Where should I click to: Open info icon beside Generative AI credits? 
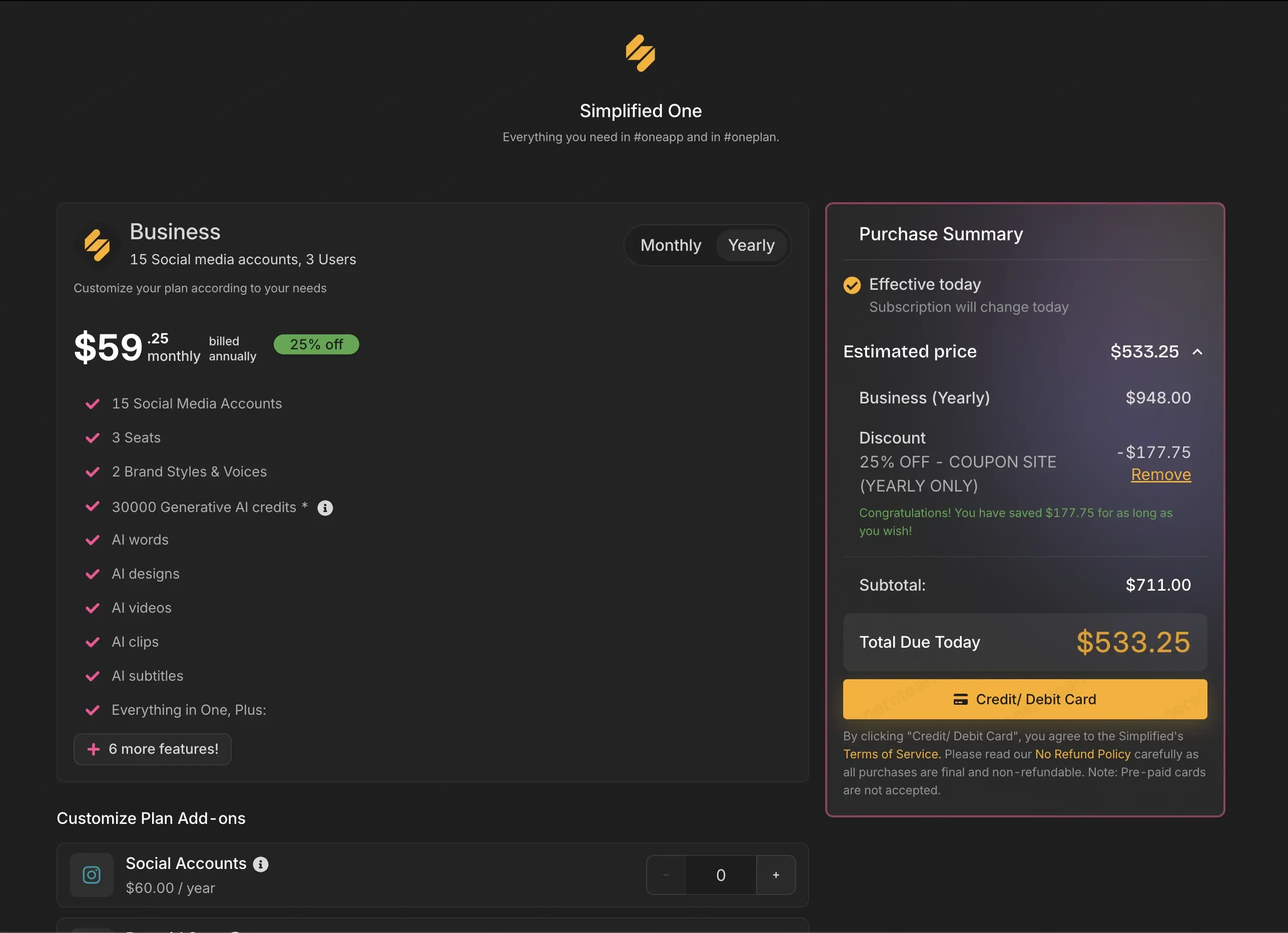coord(325,508)
